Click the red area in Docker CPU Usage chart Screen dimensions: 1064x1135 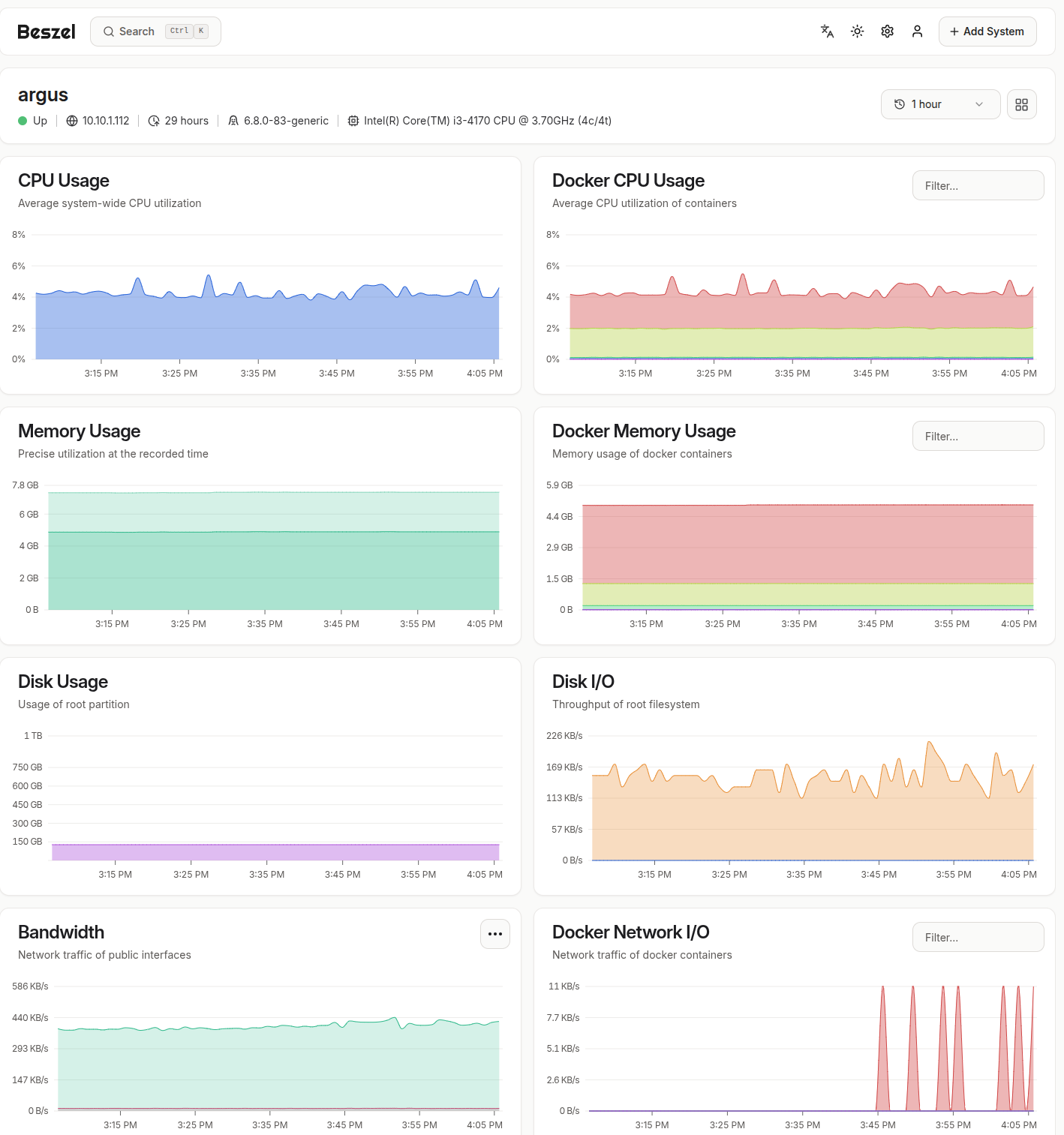click(x=801, y=311)
